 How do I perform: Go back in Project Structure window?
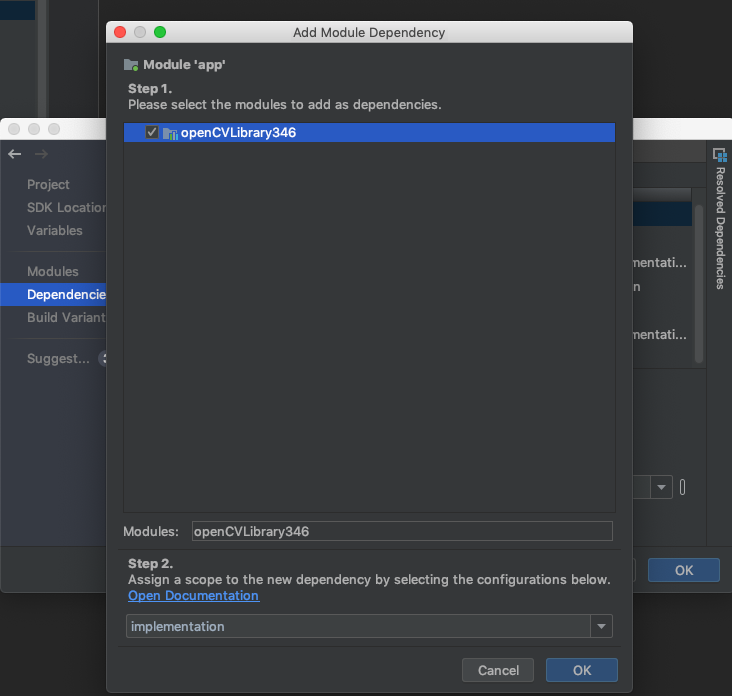(14, 154)
